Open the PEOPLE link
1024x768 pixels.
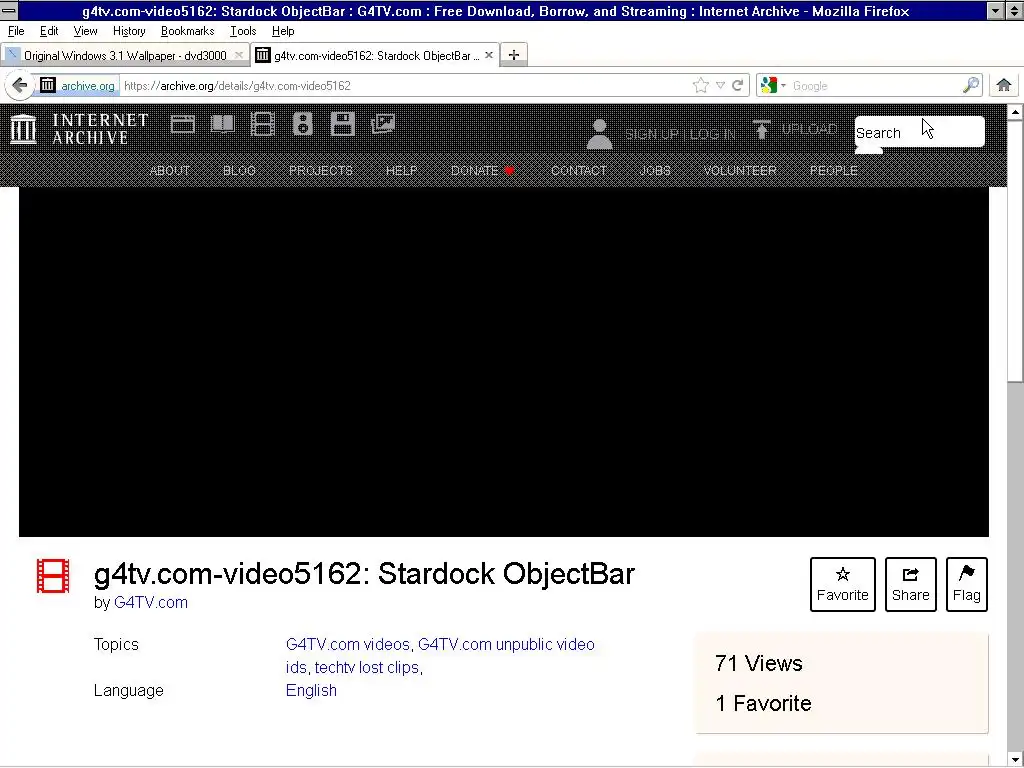(833, 170)
